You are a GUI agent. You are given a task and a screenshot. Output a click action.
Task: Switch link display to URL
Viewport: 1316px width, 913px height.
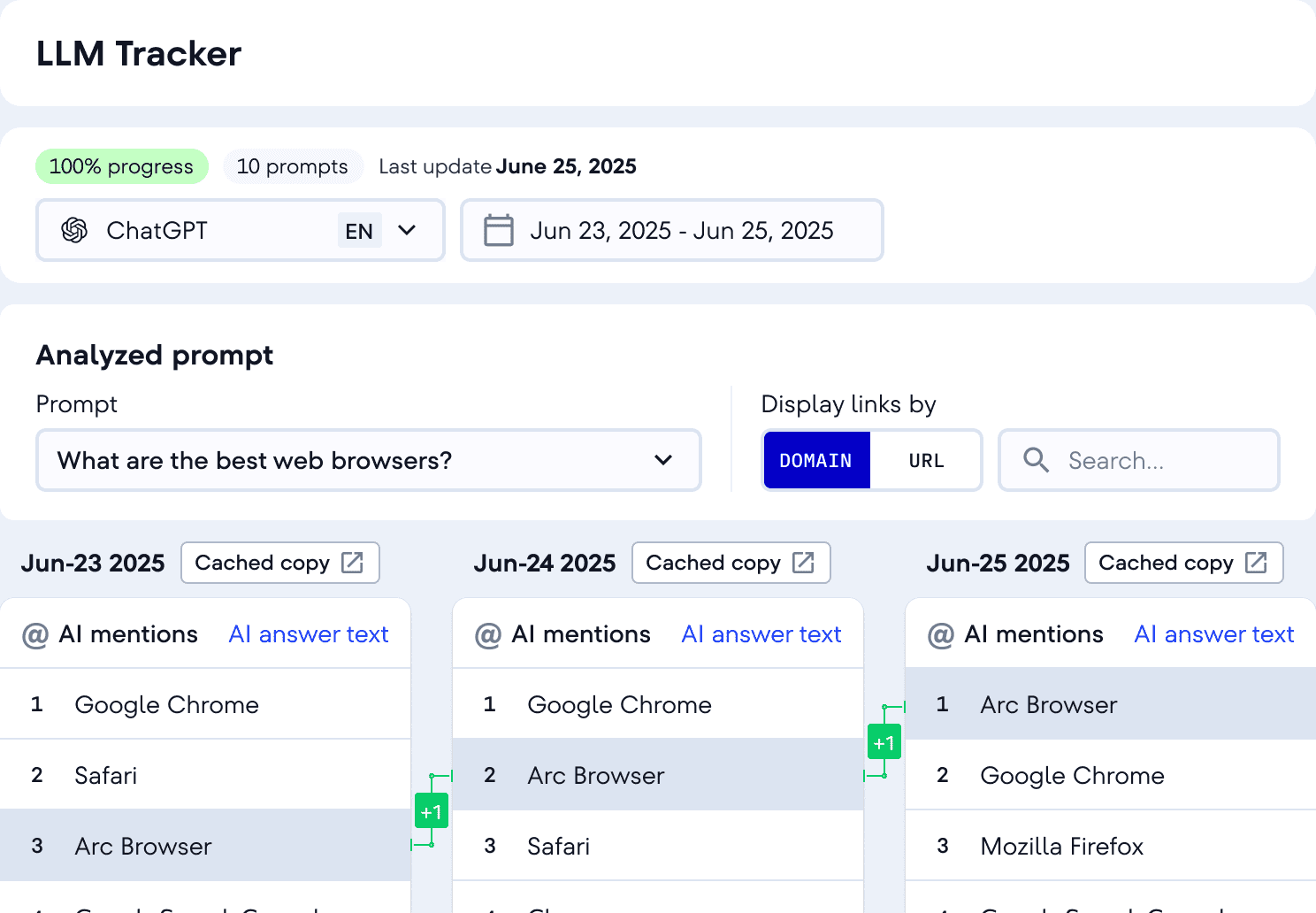926,460
